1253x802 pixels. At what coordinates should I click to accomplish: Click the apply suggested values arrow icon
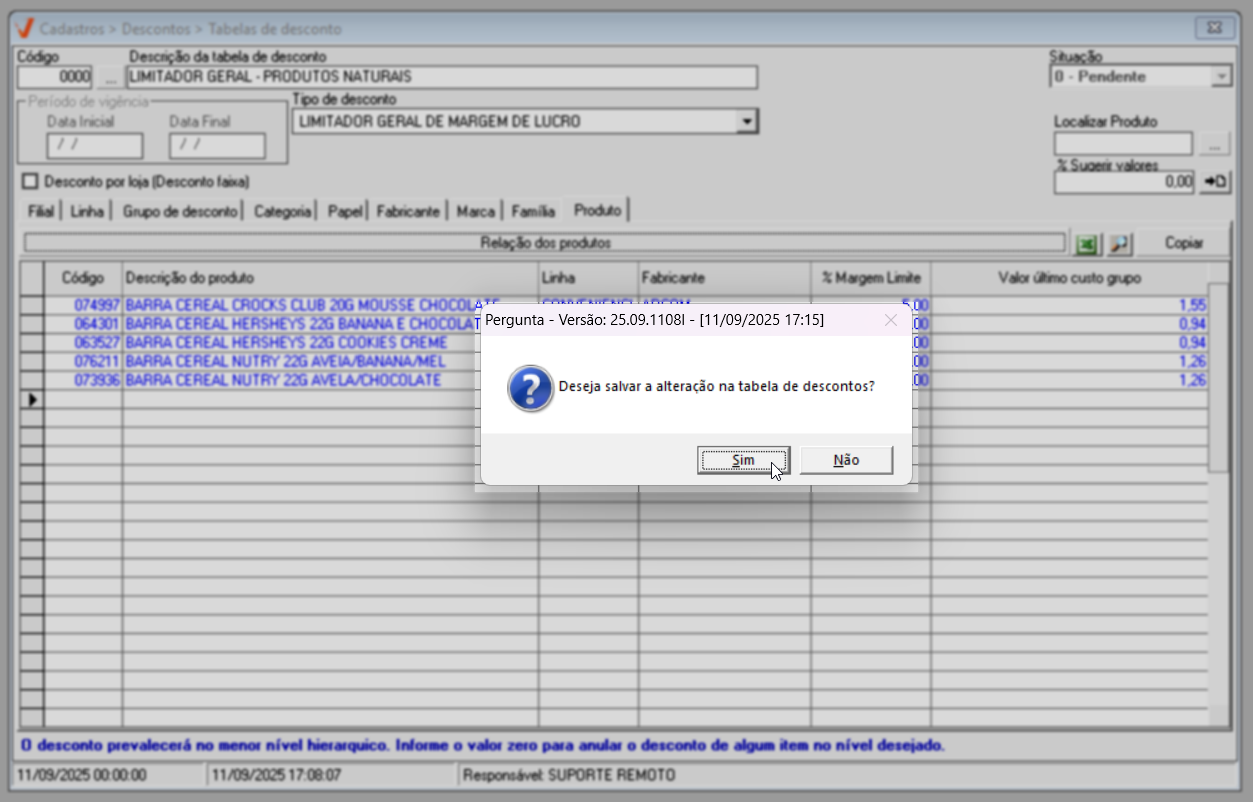point(1215,182)
